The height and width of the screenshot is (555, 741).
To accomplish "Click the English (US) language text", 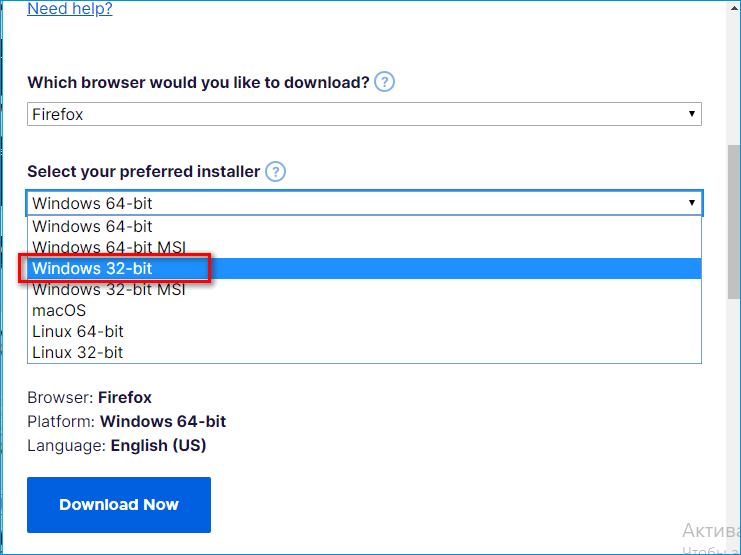I will tap(158, 446).
